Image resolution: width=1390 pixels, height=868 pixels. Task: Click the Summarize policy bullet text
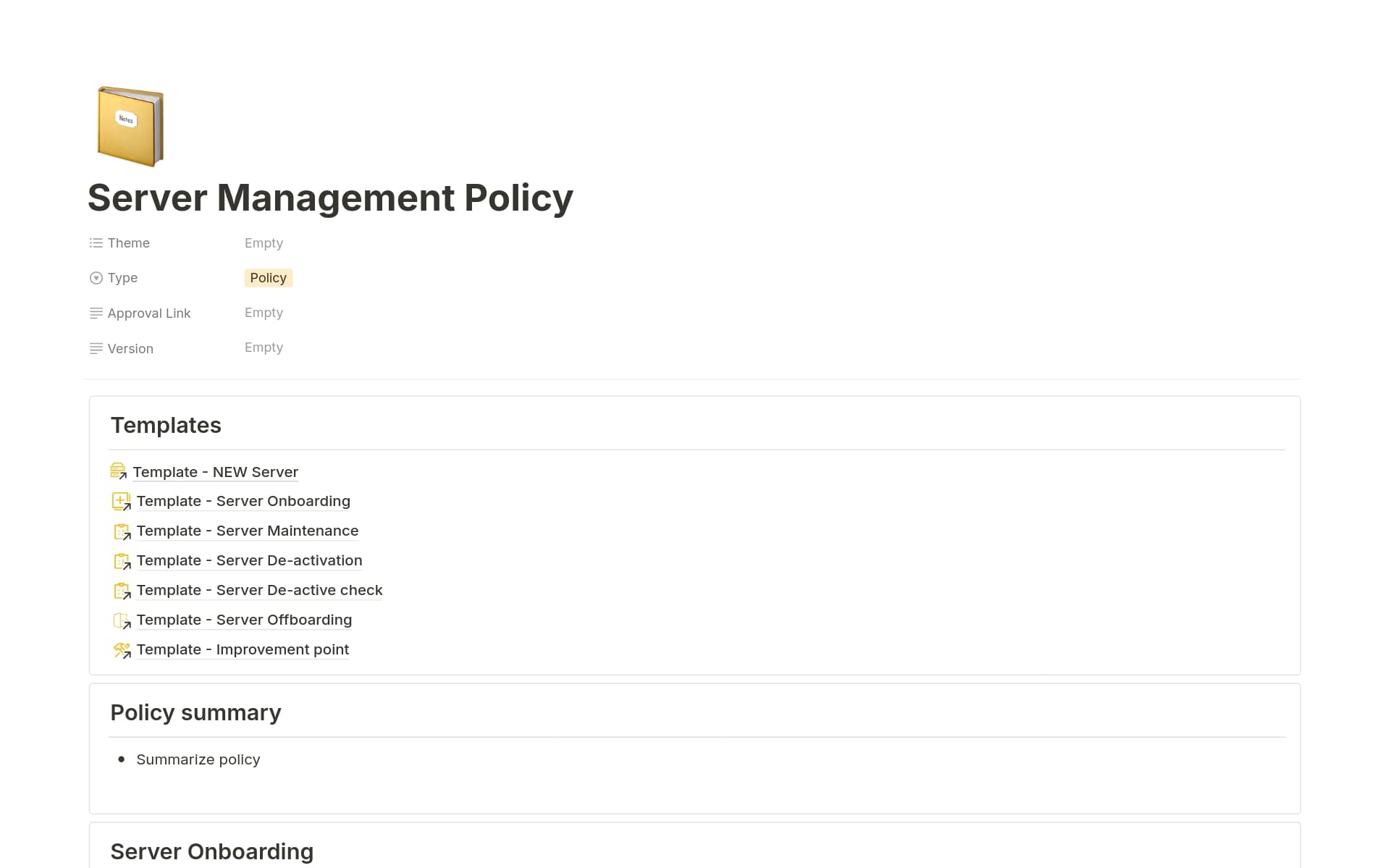pos(198,759)
